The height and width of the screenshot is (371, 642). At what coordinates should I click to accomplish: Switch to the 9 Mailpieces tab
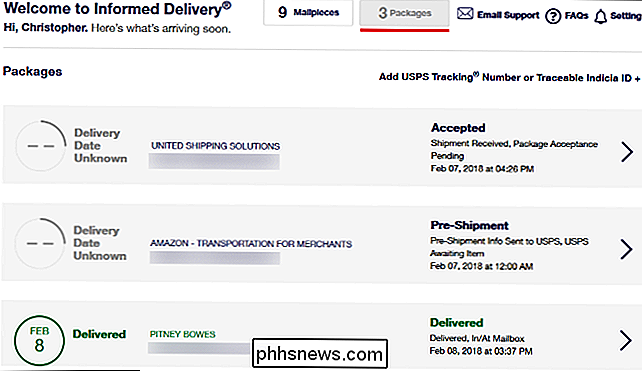(x=308, y=13)
